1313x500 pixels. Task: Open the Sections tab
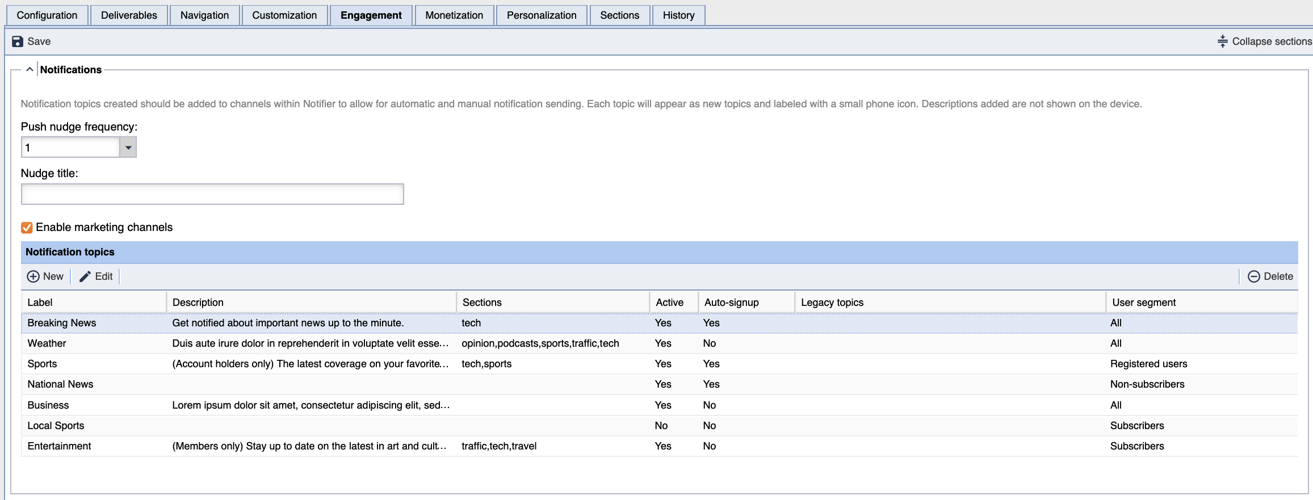point(620,15)
